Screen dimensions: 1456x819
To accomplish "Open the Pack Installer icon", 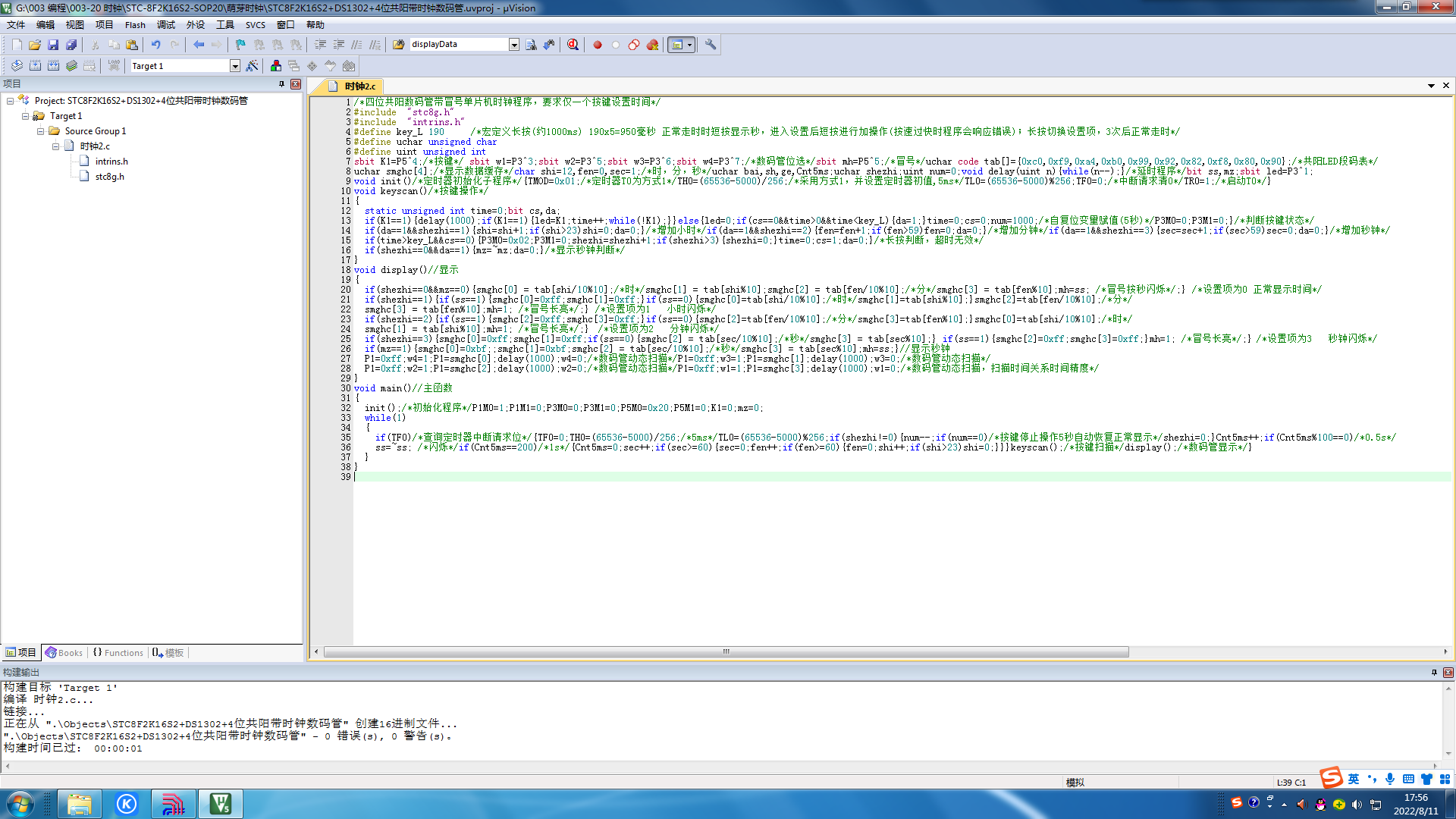I will tap(349, 66).
